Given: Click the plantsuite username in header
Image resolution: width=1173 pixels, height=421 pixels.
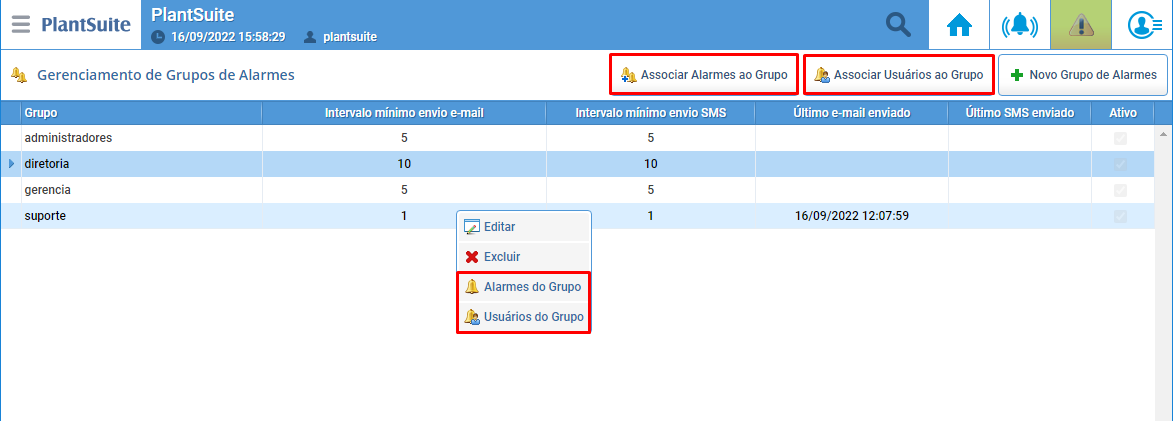Looking at the screenshot, I should [x=350, y=37].
